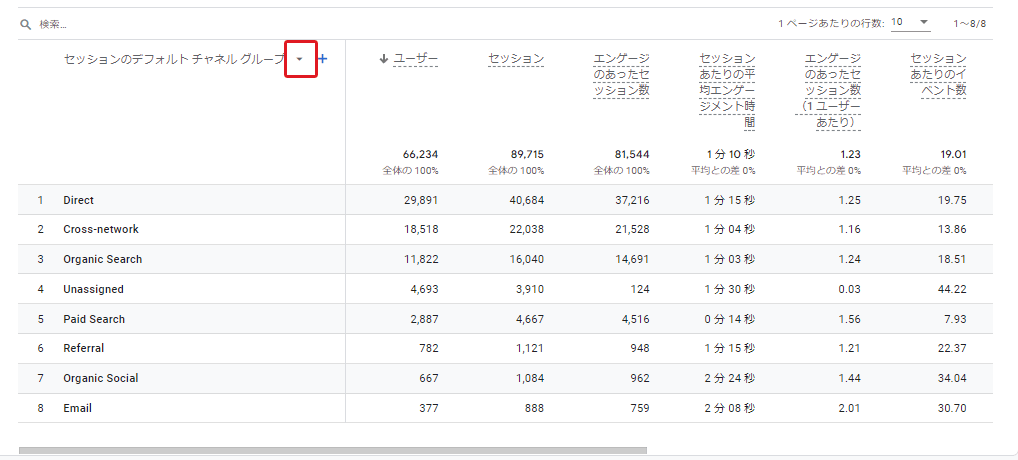Click the average engagement time 1 分 10 秒

(730, 154)
